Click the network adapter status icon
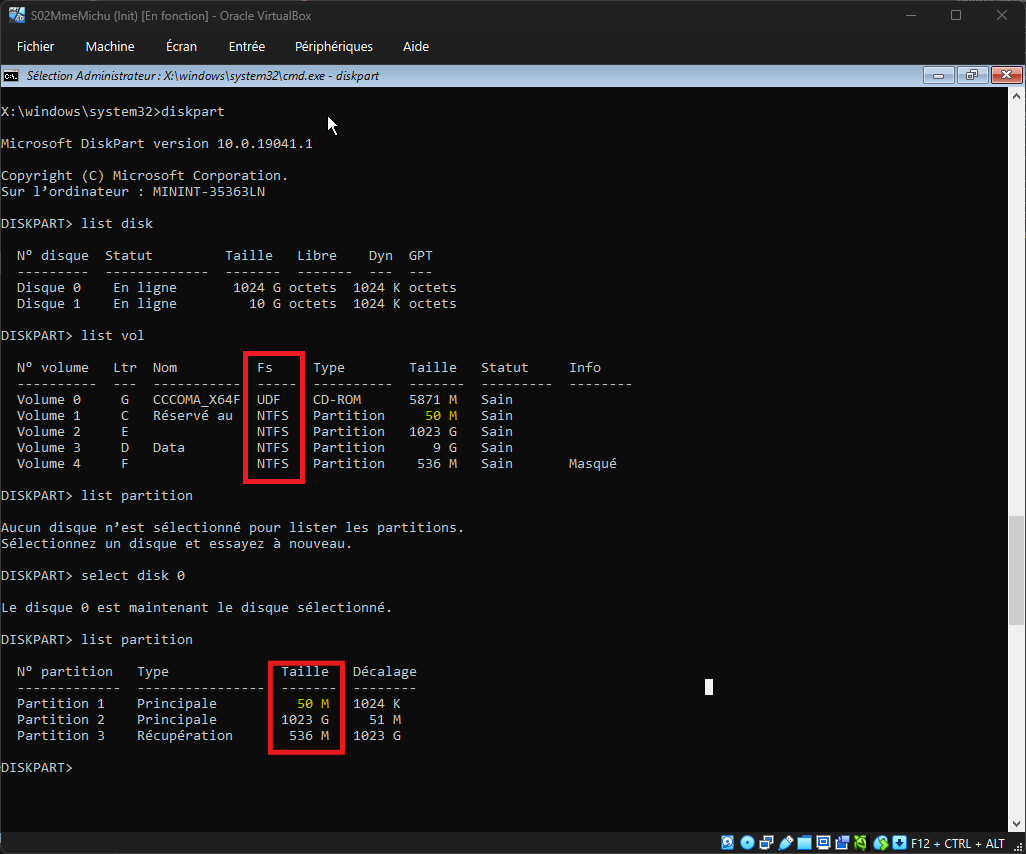This screenshot has height=854, width=1026. [766, 843]
